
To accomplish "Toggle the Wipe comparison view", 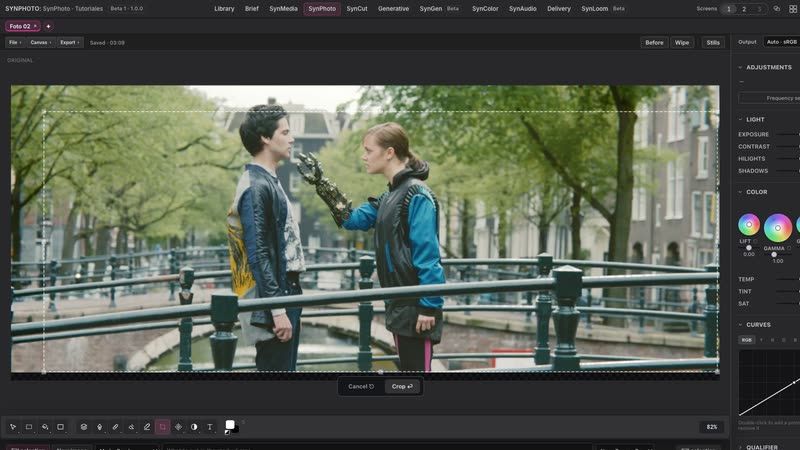I will (682, 43).
